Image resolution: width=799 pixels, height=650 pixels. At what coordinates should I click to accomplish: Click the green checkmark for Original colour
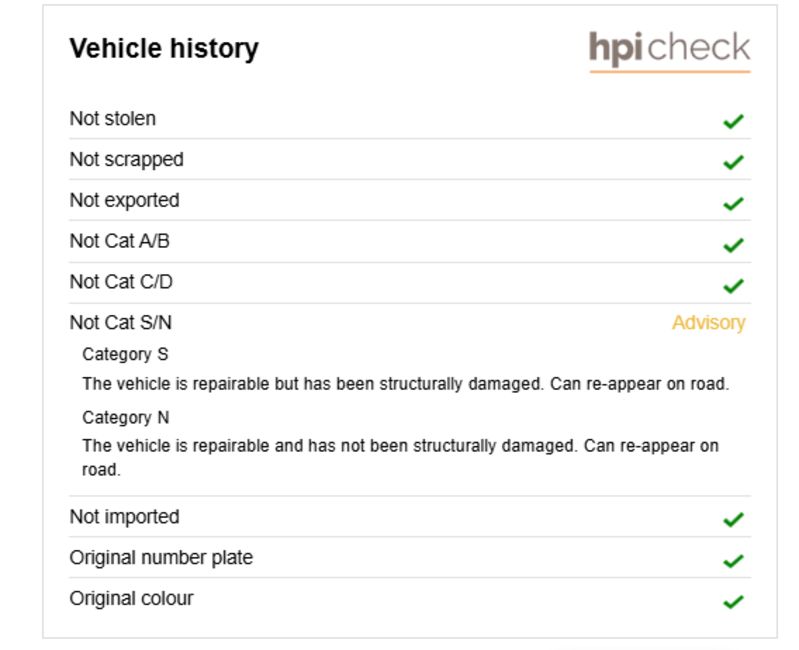pyautogui.click(x=733, y=602)
